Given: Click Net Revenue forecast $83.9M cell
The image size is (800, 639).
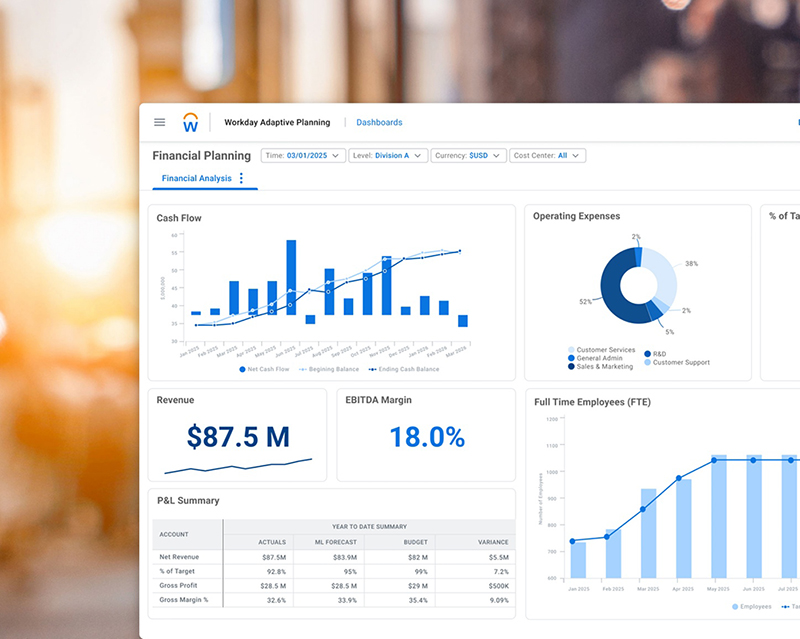Looking at the screenshot, I should 345,557.
